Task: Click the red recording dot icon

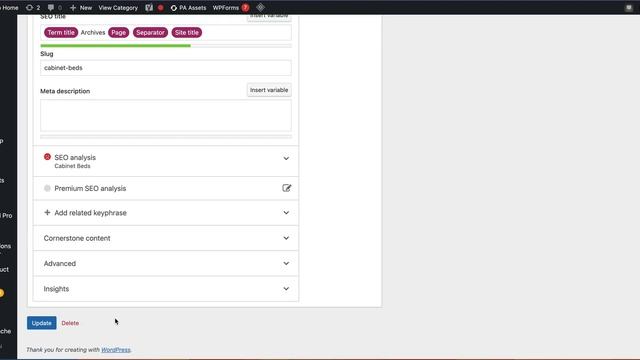Action: 160,7
